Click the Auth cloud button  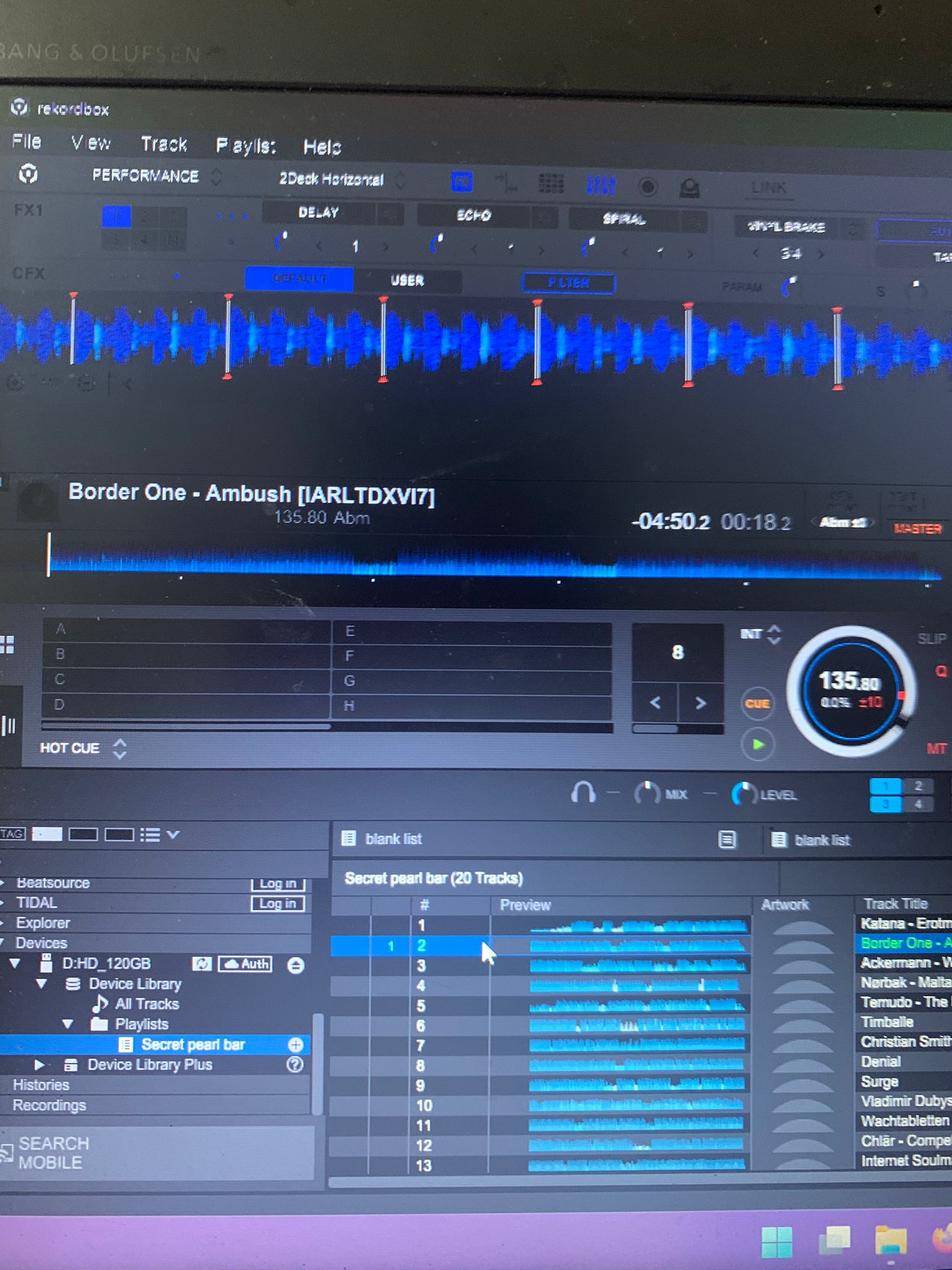(x=246, y=964)
